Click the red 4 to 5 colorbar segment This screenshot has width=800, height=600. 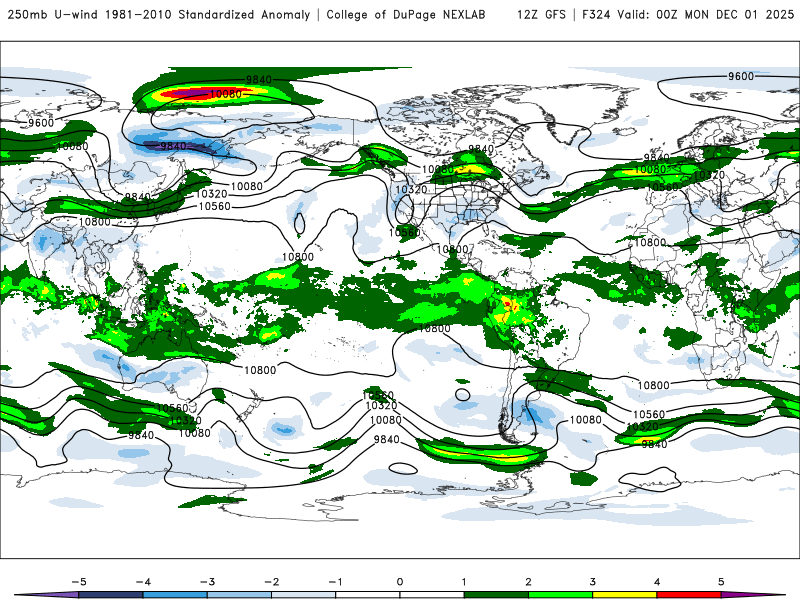pyautogui.click(x=689, y=595)
